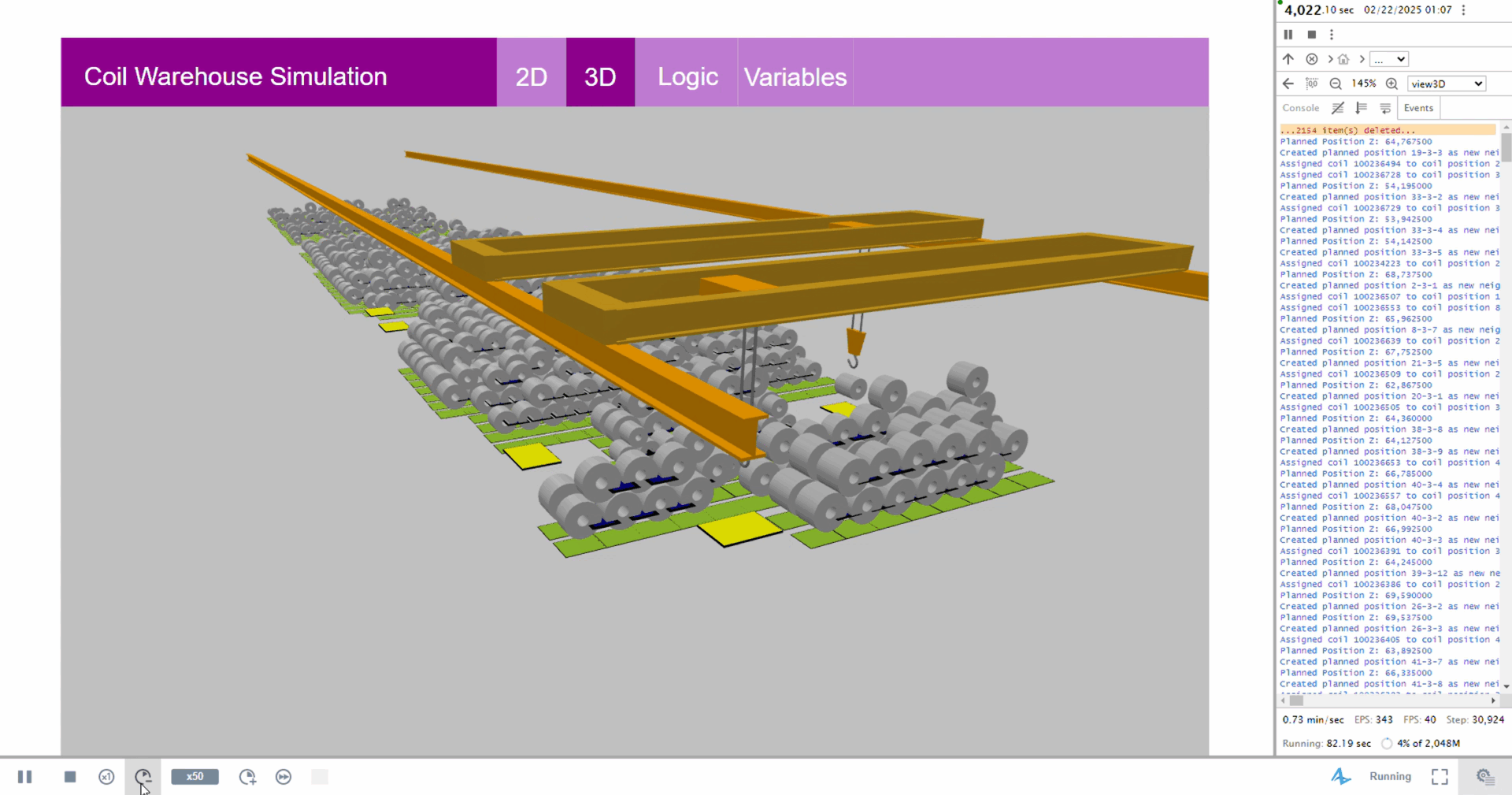Viewport: 1512px width, 795px height.
Task: Open the Variables tab
Action: (x=795, y=76)
